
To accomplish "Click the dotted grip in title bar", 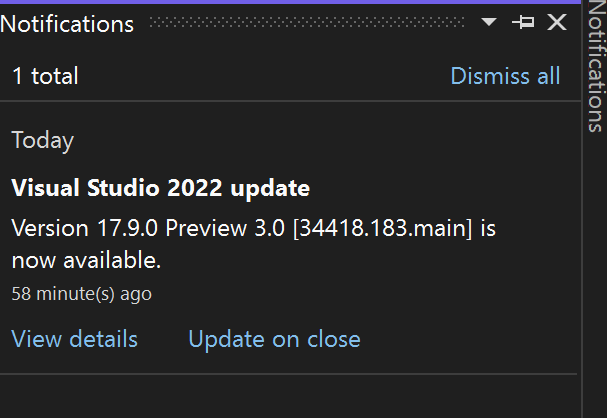I will coord(307,22).
